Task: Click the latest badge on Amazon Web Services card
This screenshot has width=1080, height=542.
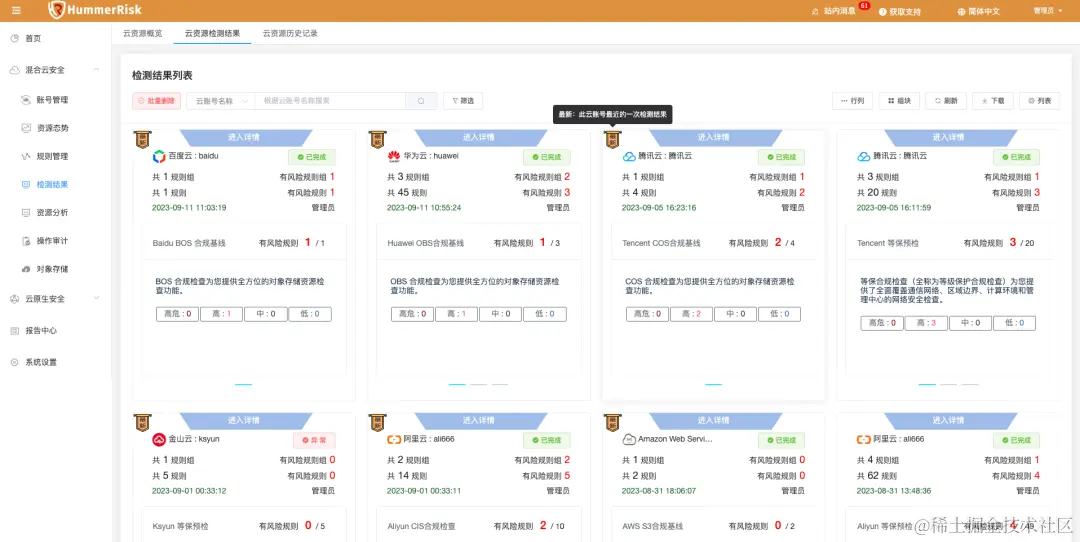Action: coord(612,423)
